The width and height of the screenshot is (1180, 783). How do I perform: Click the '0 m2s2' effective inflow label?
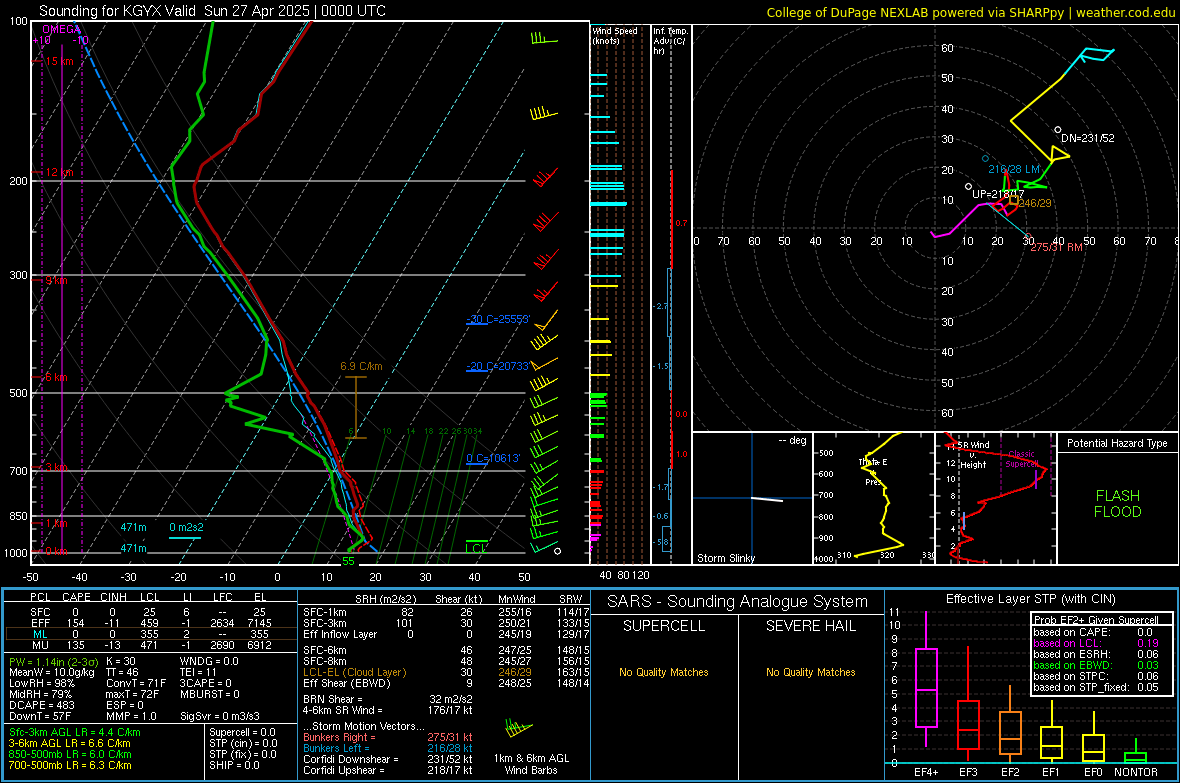coord(186,527)
